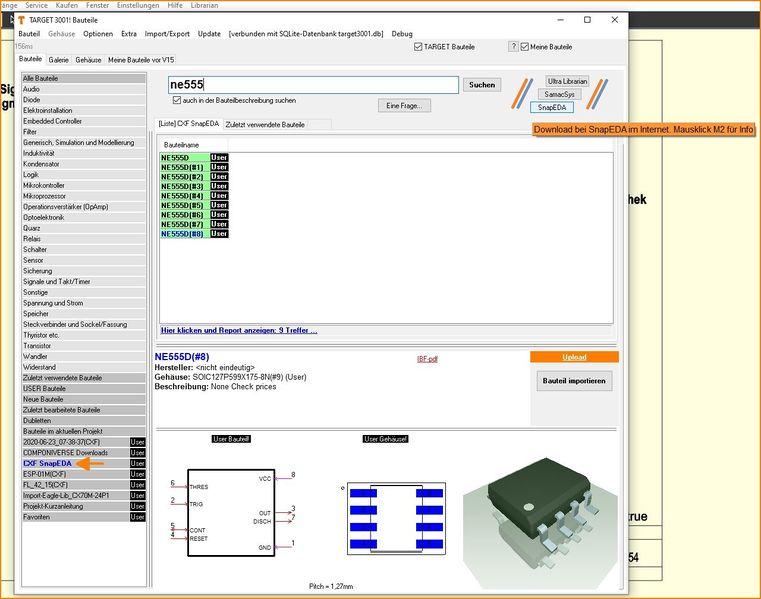This screenshot has width=761, height=599.
Task: Toggle the TARGET Bauteile checkbox
Action: (419, 47)
